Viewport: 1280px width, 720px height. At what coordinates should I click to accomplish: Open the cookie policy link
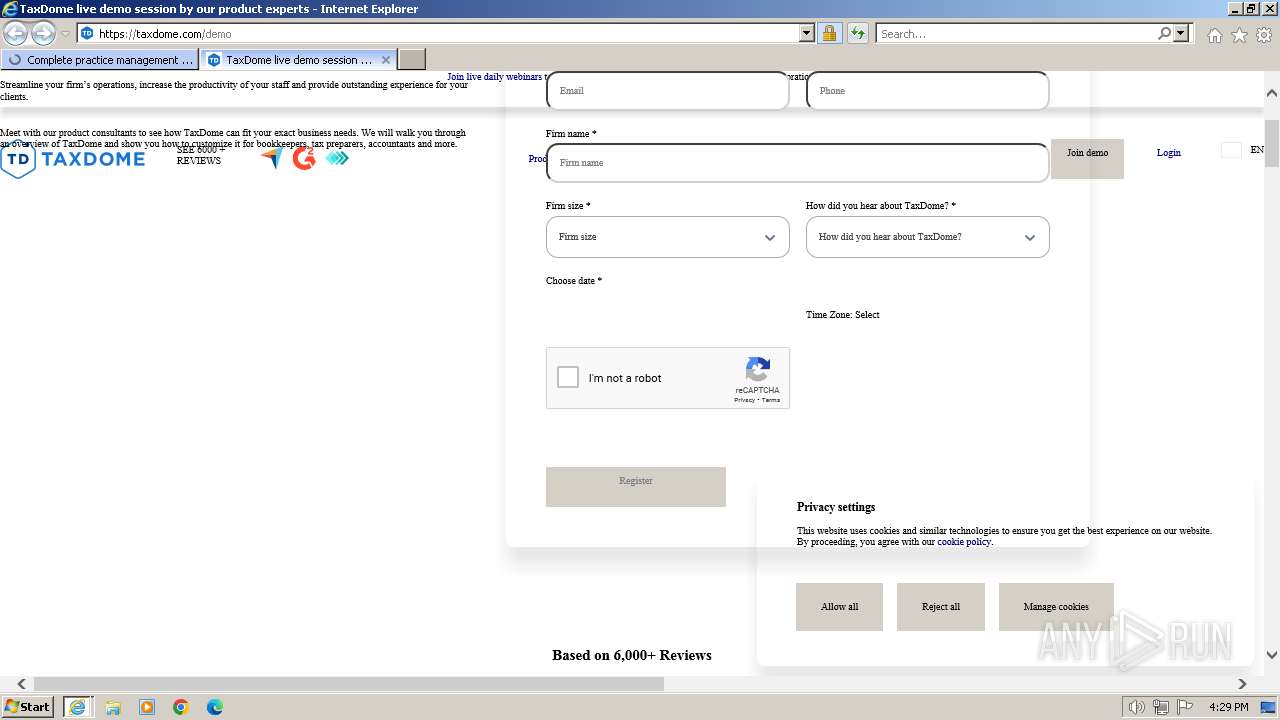coord(964,542)
